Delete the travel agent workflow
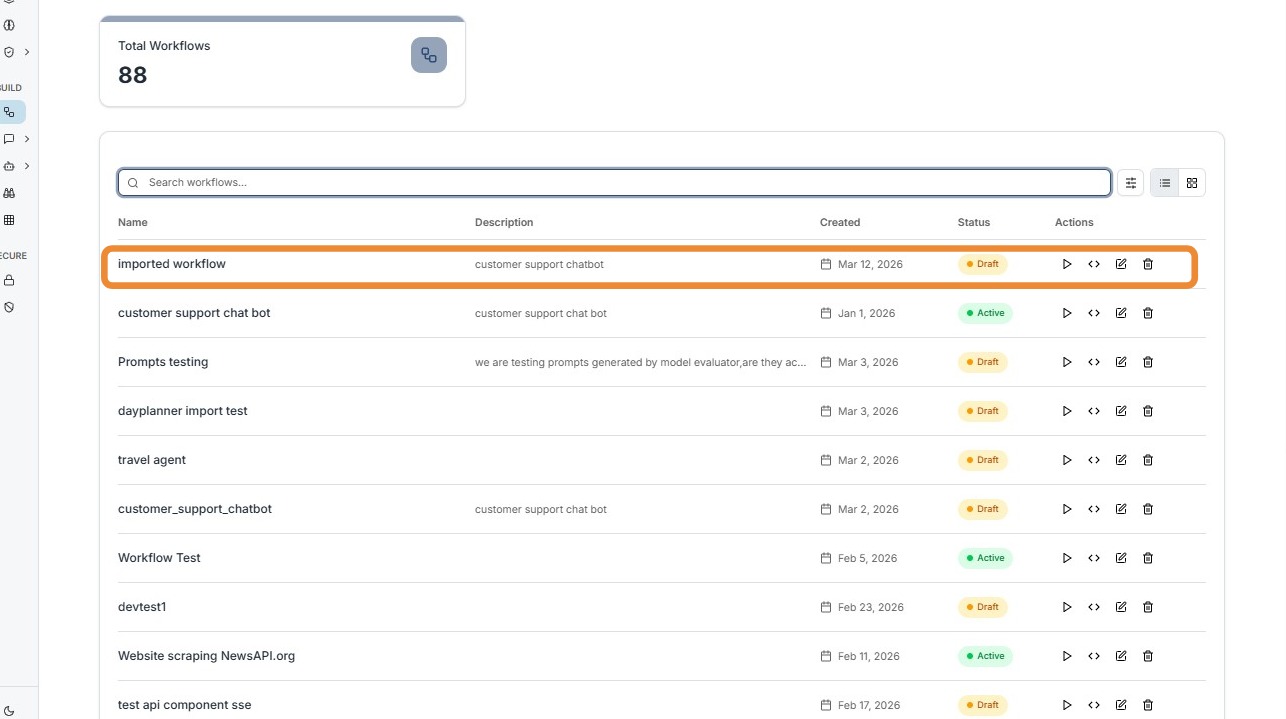 1148,460
